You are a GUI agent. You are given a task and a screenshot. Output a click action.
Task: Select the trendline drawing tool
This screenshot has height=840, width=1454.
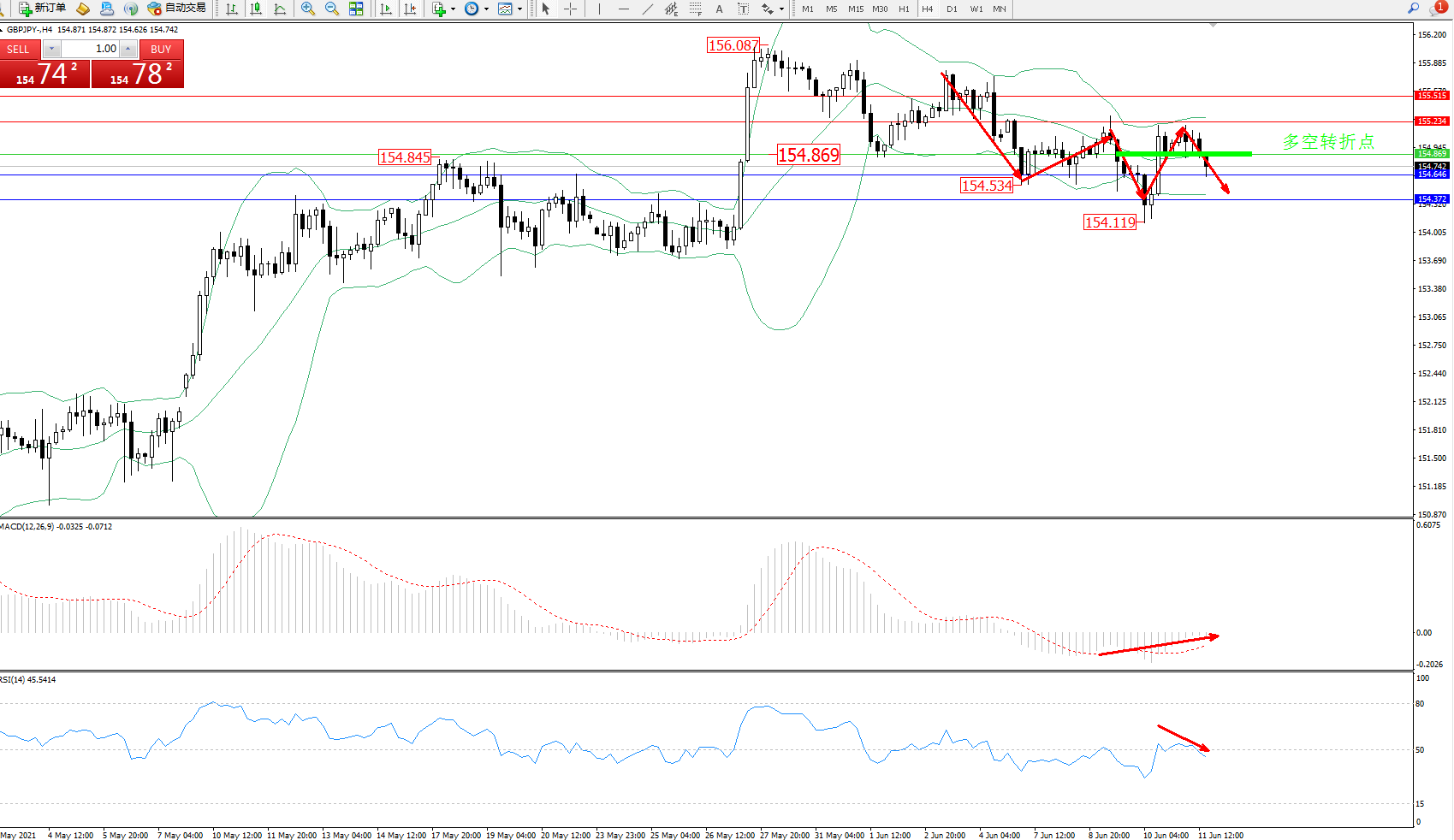648,9
